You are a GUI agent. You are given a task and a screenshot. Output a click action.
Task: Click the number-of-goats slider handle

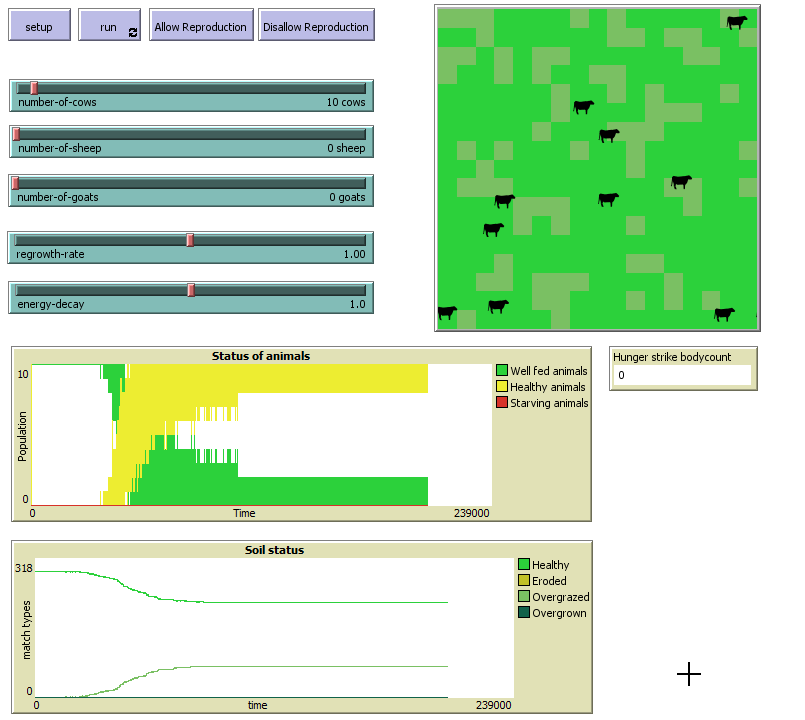[16, 183]
